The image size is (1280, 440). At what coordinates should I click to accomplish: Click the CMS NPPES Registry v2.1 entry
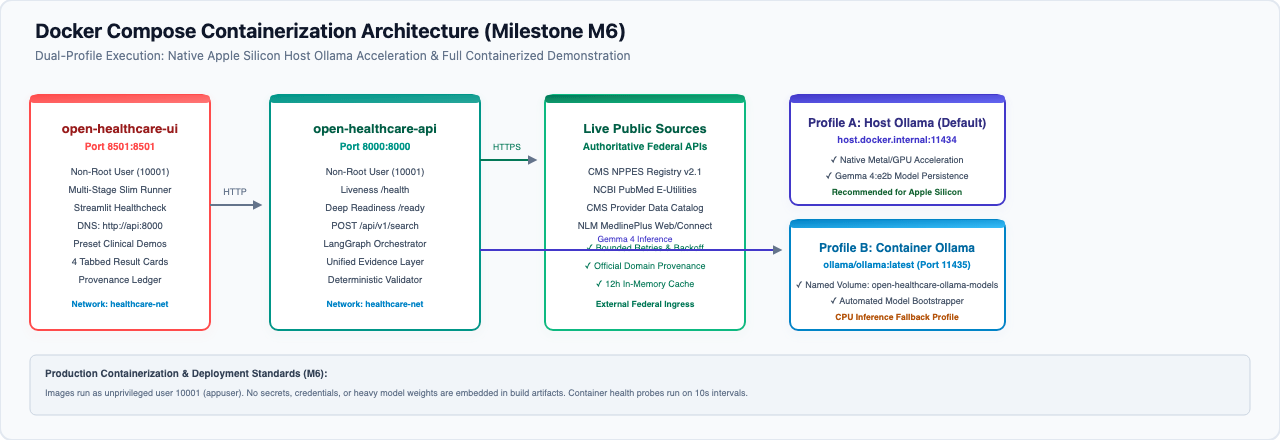[x=645, y=172]
